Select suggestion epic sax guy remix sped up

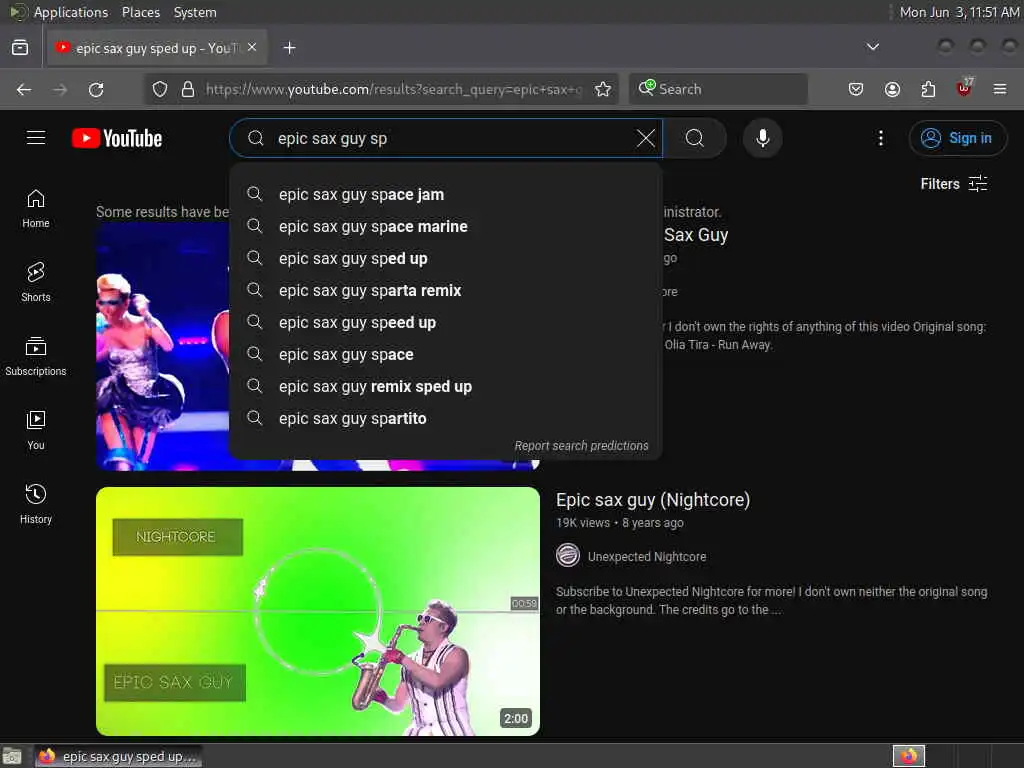pyautogui.click(x=446, y=387)
